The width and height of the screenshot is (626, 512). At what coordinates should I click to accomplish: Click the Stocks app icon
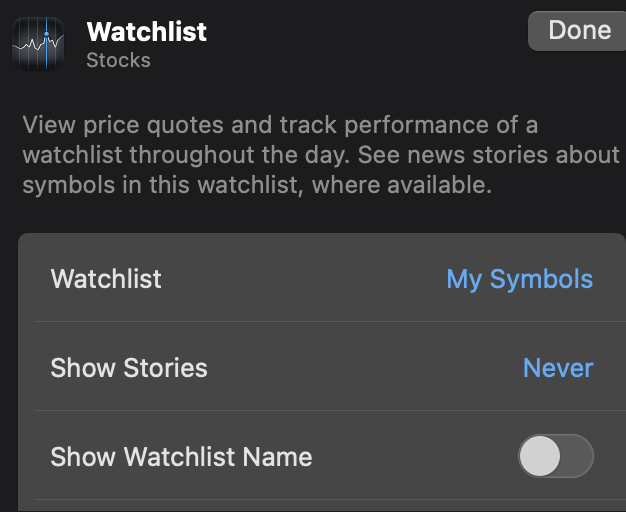click(38, 43)
